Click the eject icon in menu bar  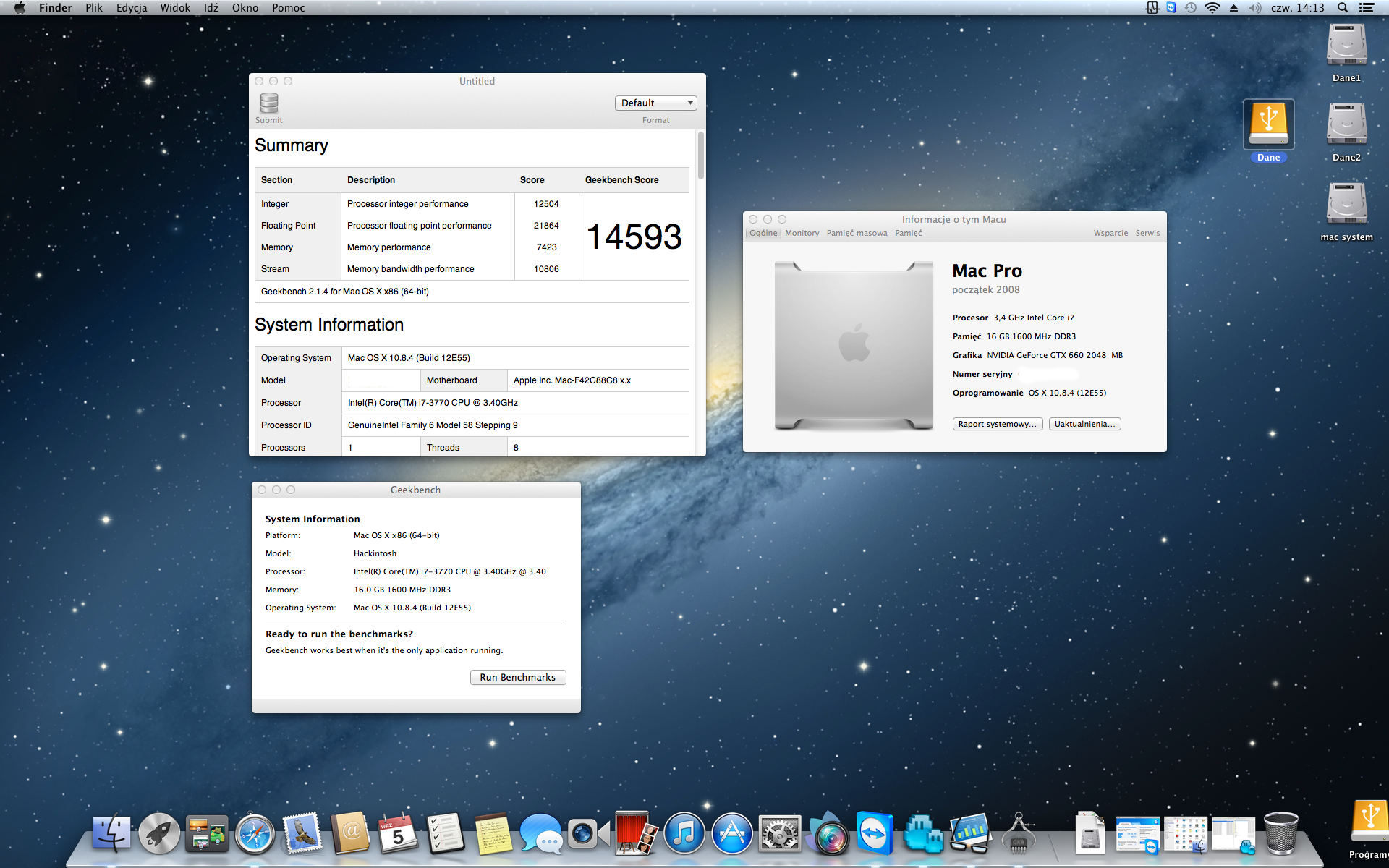click(x=1233, y=8)
